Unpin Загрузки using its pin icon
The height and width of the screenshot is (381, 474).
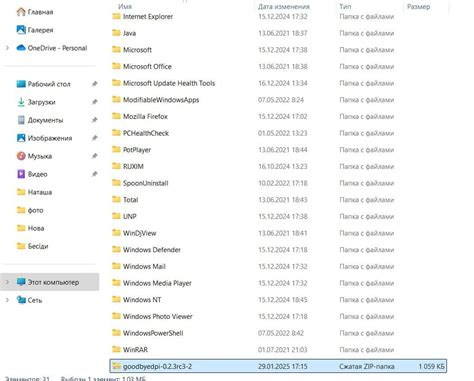(94, 102)
